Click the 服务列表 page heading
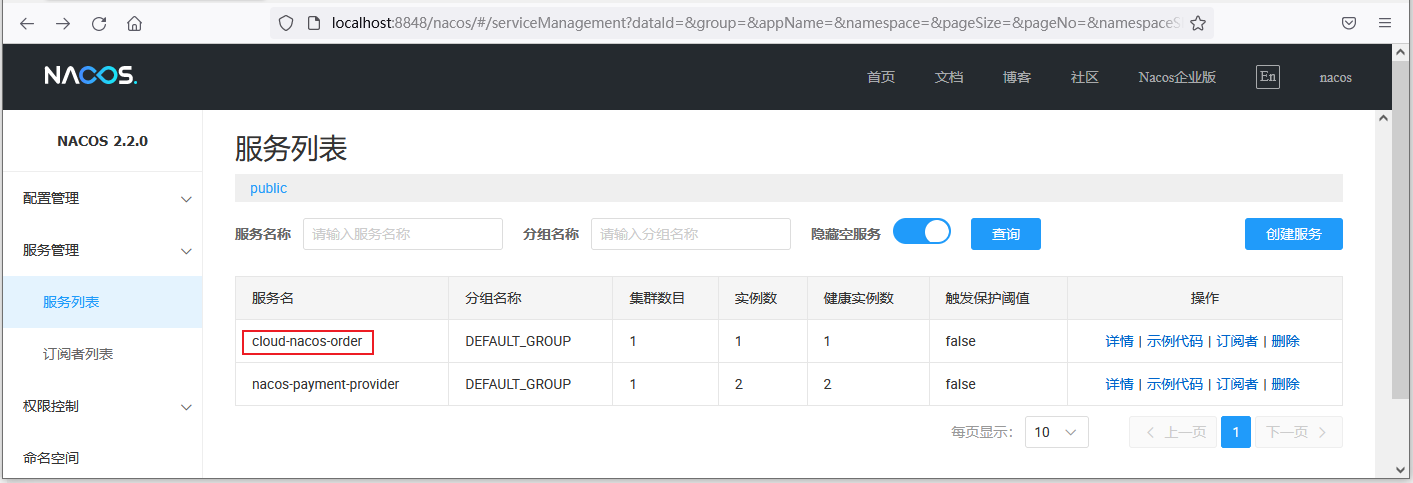Screen dimensions: 1413x483 (291, 149)
